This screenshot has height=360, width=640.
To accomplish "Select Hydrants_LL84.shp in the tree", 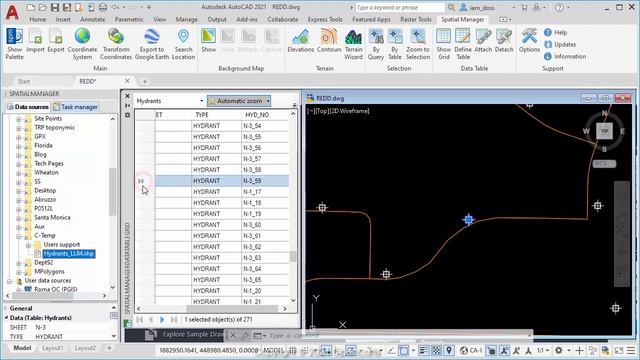I will tap(69, 253).
